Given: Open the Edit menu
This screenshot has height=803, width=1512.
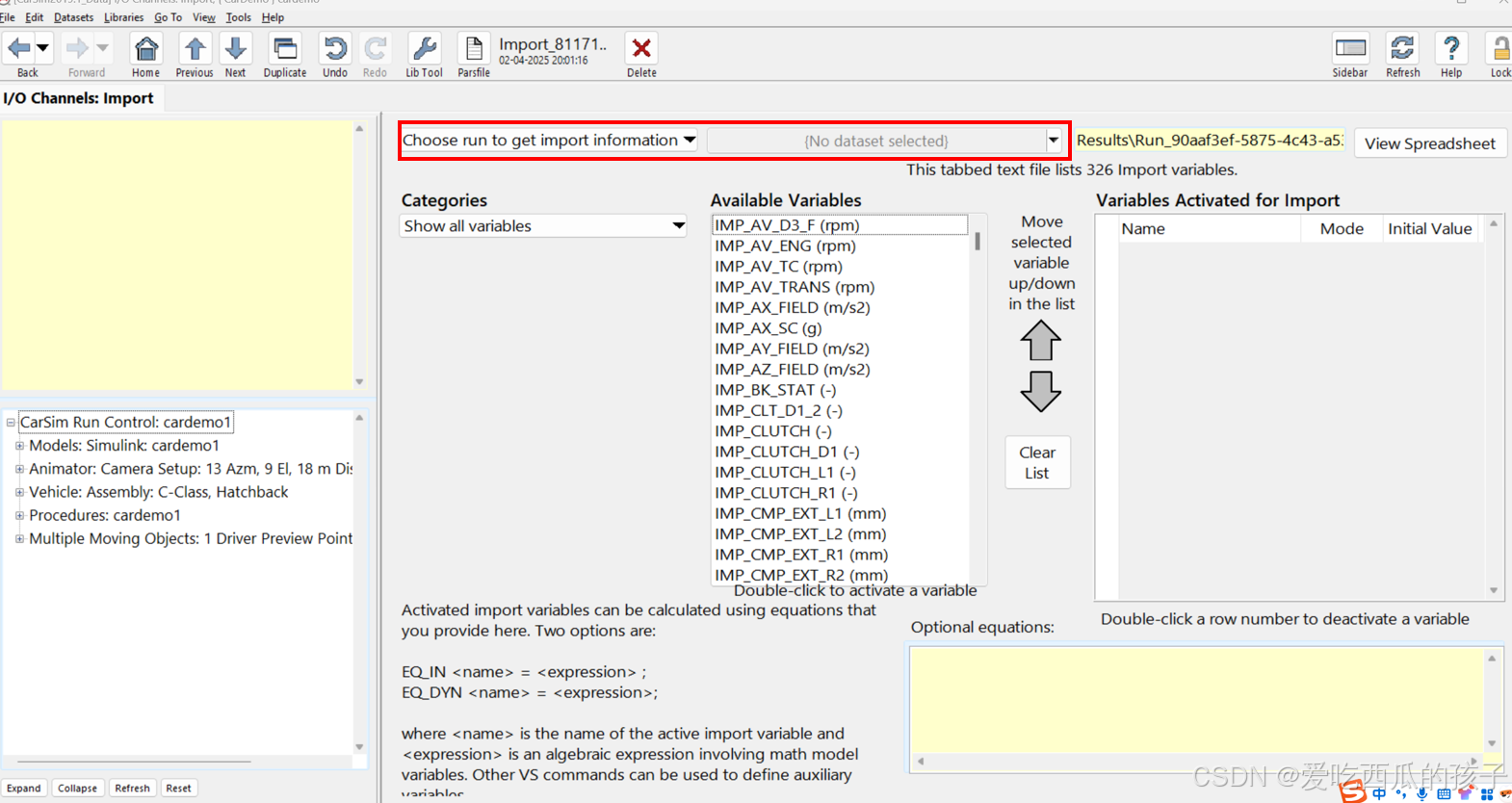Looking at the screenshot, I should tap(35, 17).
